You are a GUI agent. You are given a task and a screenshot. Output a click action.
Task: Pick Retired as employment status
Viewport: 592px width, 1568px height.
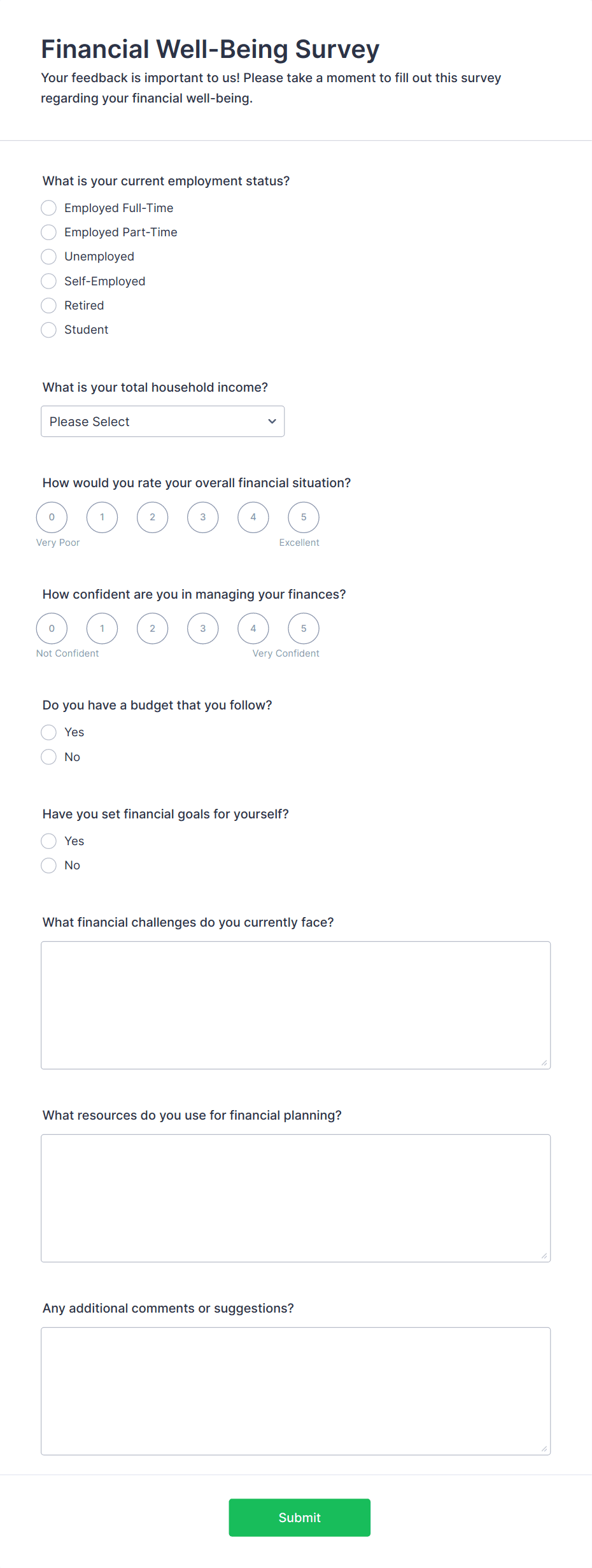pyautogui.click(x=48, y=306)
